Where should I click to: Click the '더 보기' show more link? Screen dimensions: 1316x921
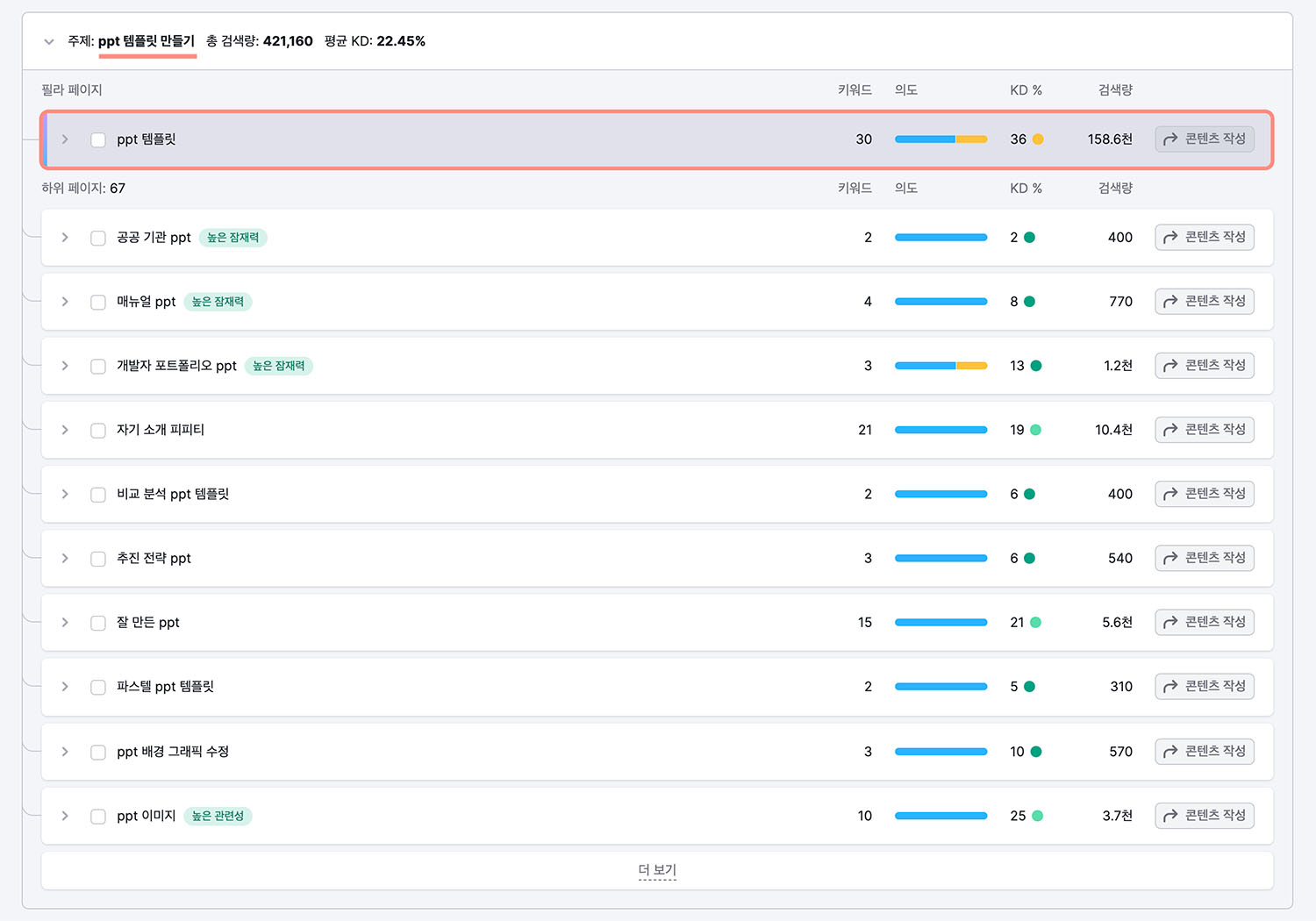coord(657,870)
